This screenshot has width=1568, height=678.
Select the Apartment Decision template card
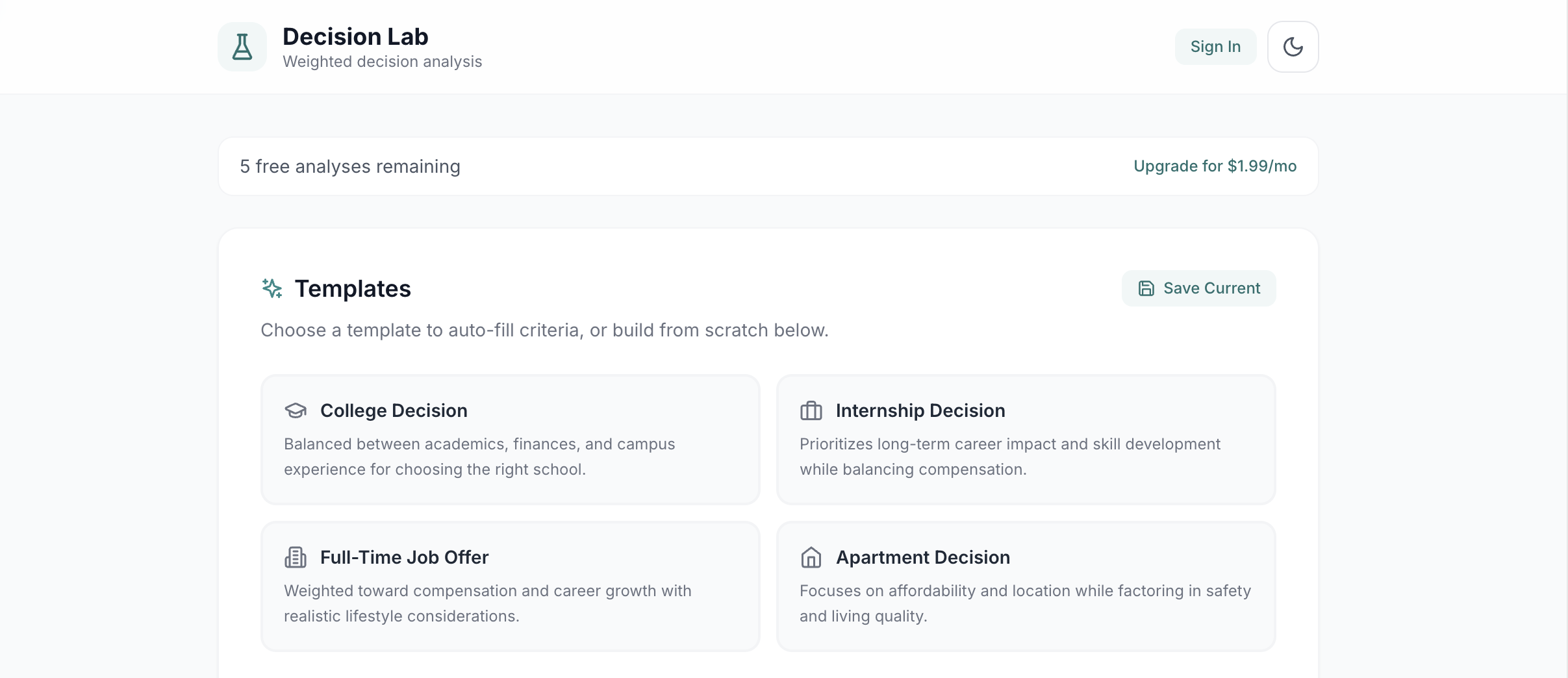click(x=1026, y=586)
